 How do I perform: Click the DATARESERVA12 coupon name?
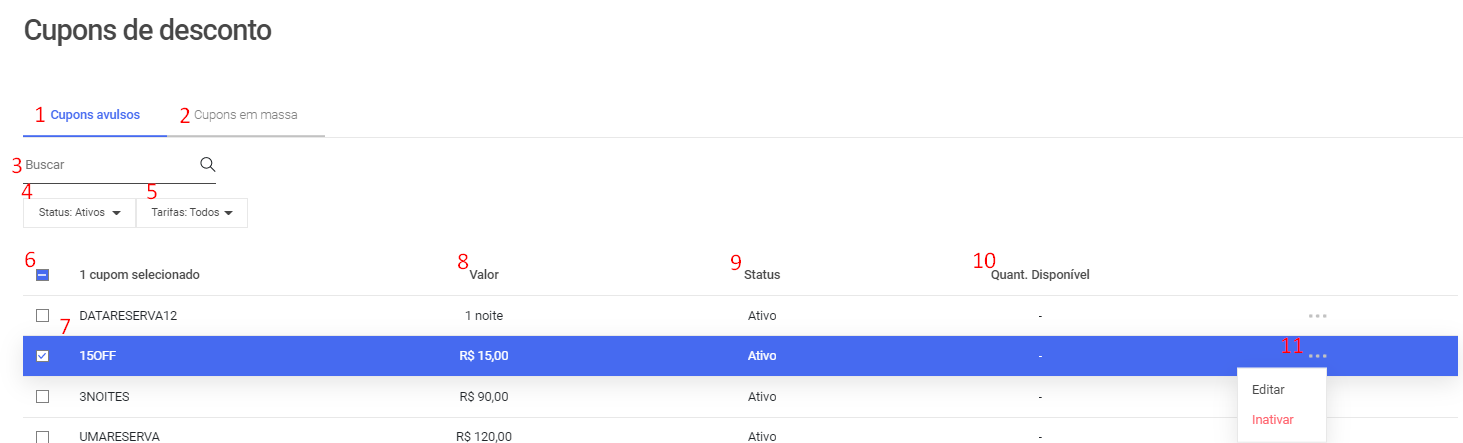pyautogui.click(x=128, y=316)
